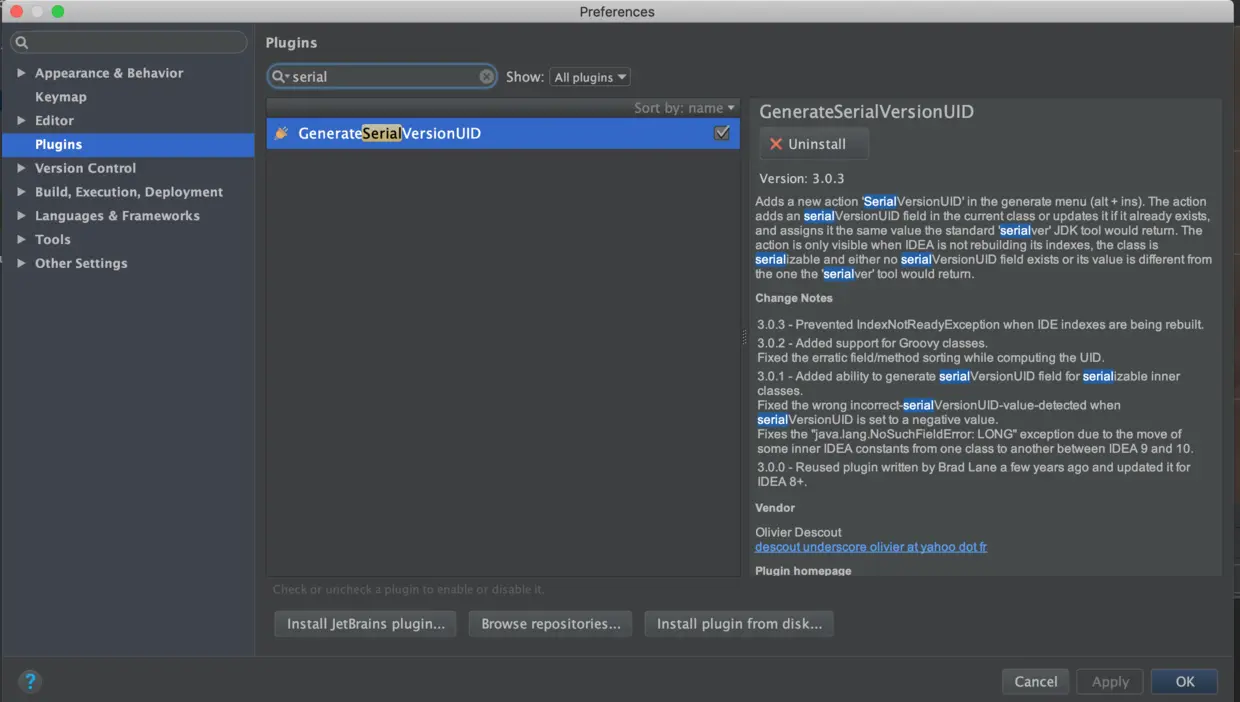Open Version Control settings
This screenshot has width=1240, height=702.
(85, 168)
